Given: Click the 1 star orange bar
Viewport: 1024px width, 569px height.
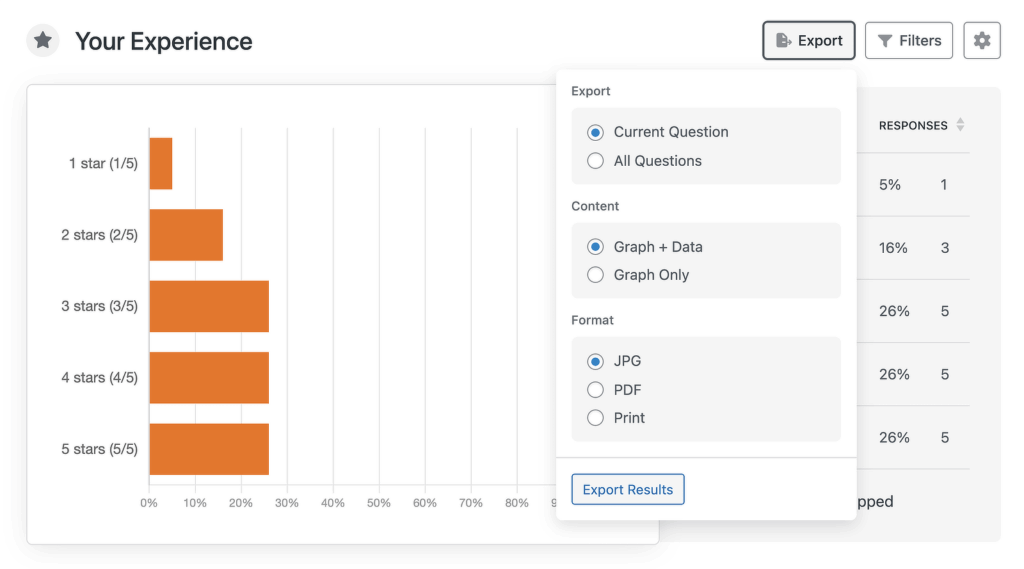Looking at the screenshot, I should (161, 163).
